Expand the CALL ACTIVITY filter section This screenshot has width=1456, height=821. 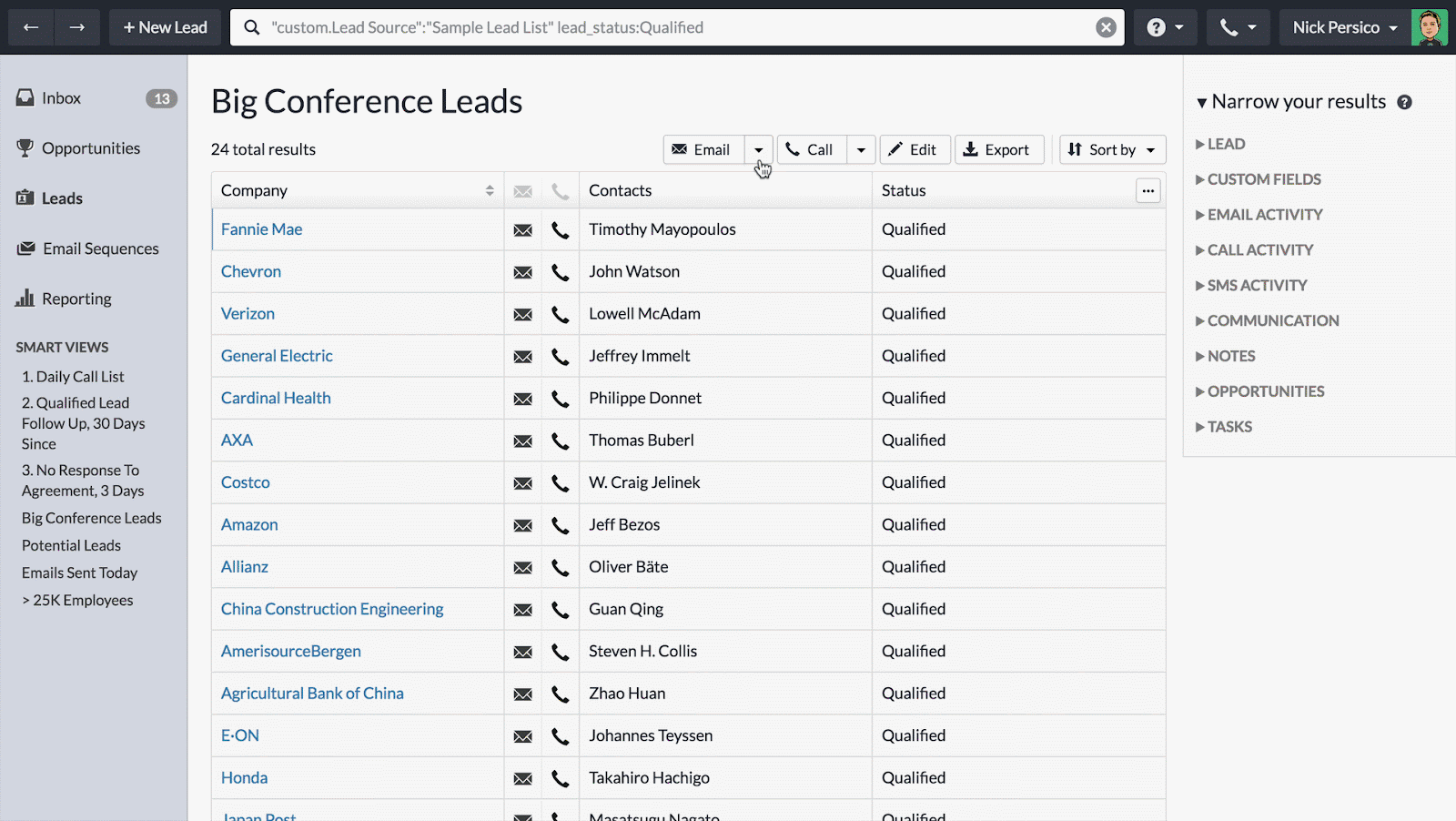tap(1259, 249)
